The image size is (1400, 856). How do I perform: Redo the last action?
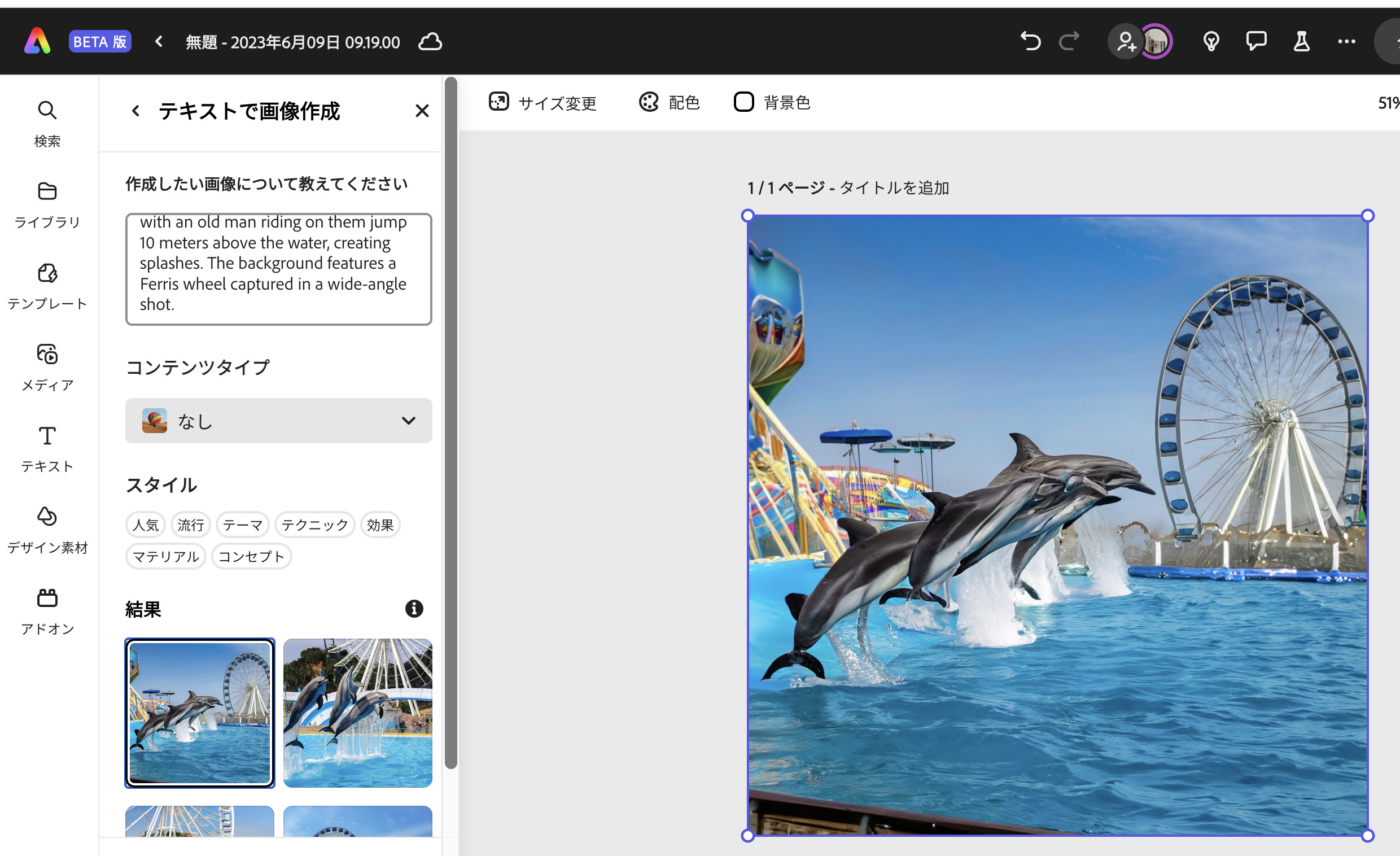(x=1069, y=41)
